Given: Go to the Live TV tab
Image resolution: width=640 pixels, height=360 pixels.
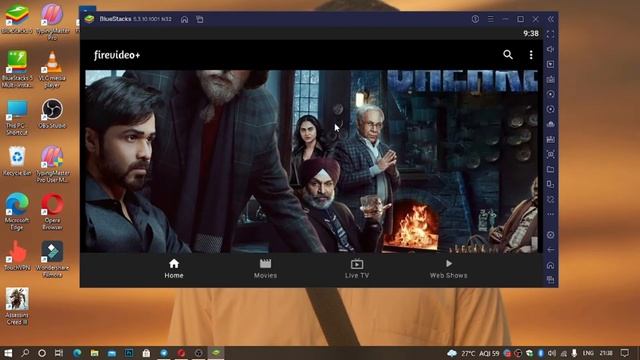Looking at the screenshot, I should (x=357, y=269).
